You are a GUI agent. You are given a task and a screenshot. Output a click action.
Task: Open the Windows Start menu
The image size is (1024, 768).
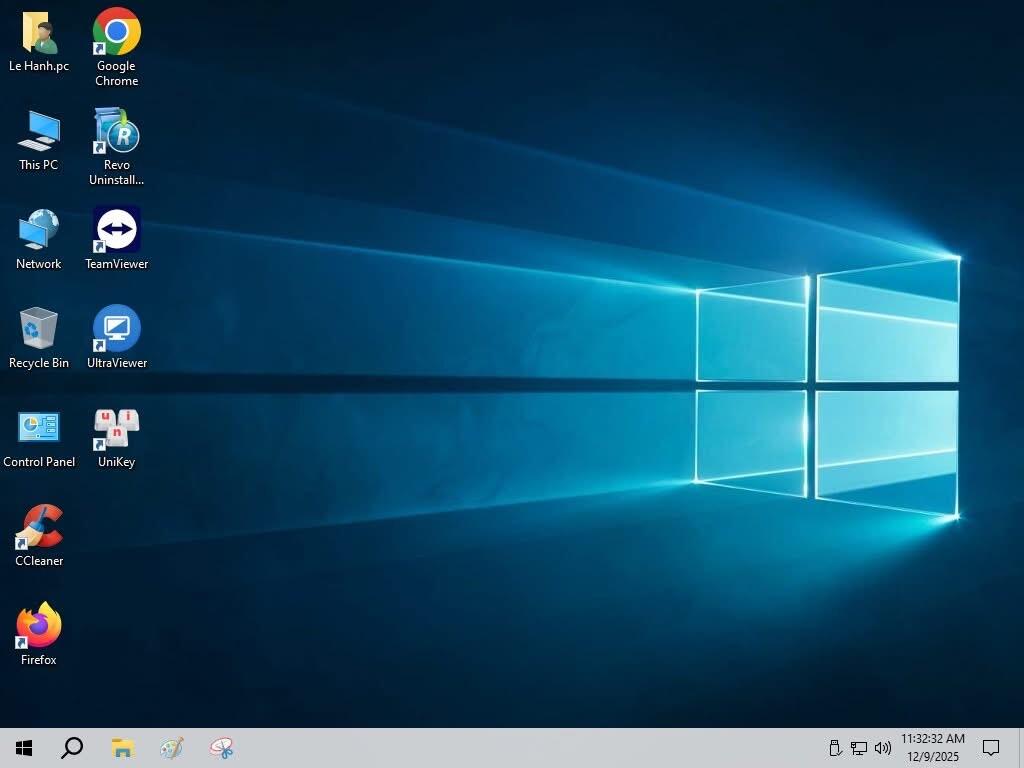(x=24, y=748)
